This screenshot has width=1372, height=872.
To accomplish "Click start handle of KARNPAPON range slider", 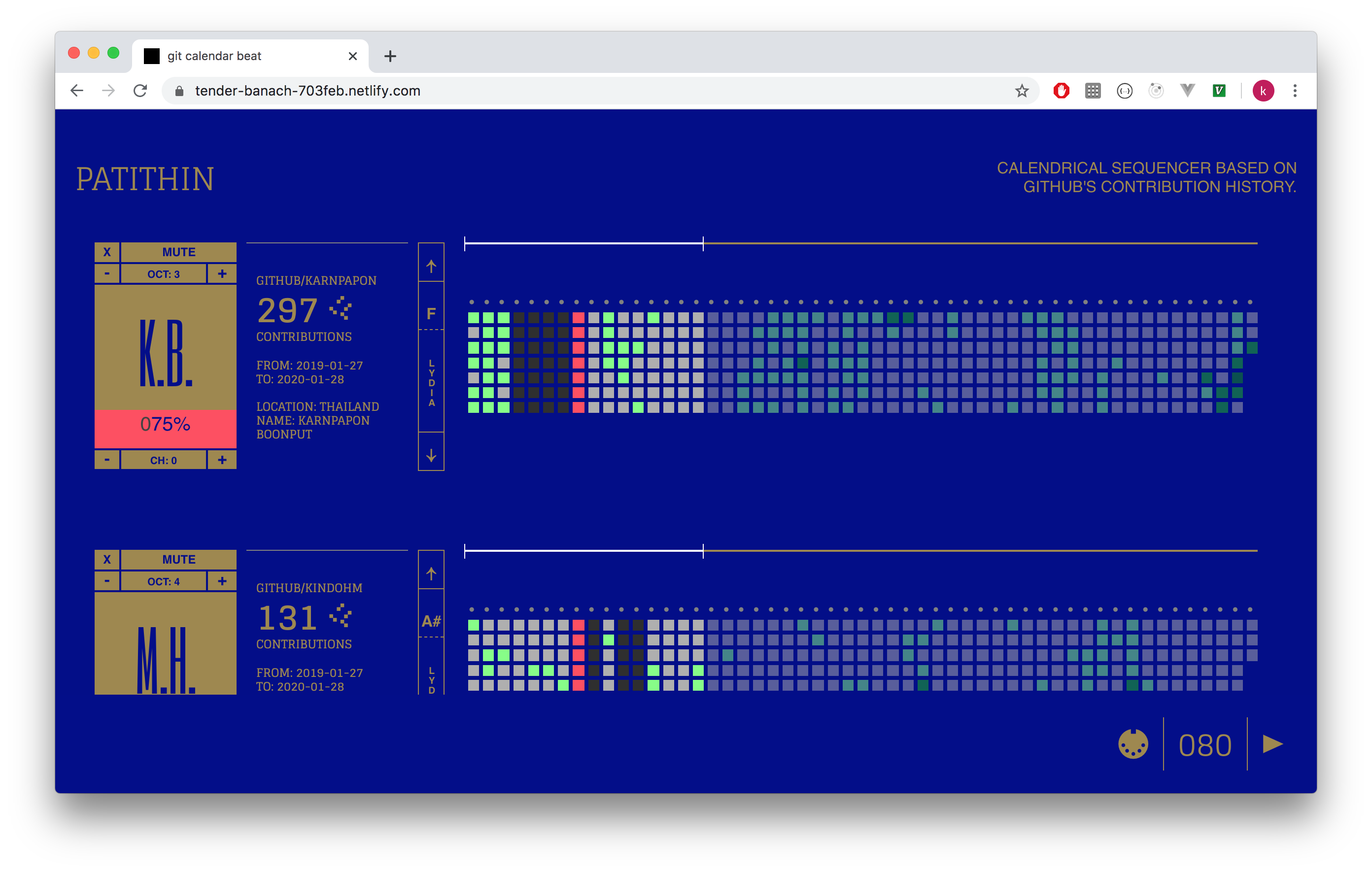I will [465, 243].
